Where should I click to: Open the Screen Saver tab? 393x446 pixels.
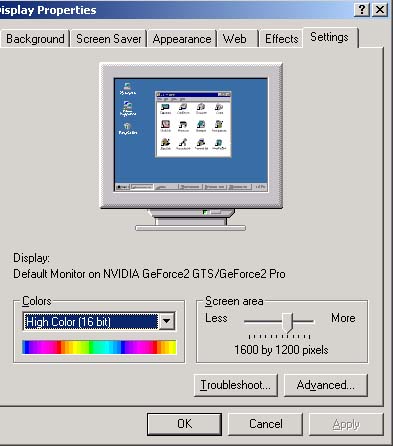tap(109, 39)
